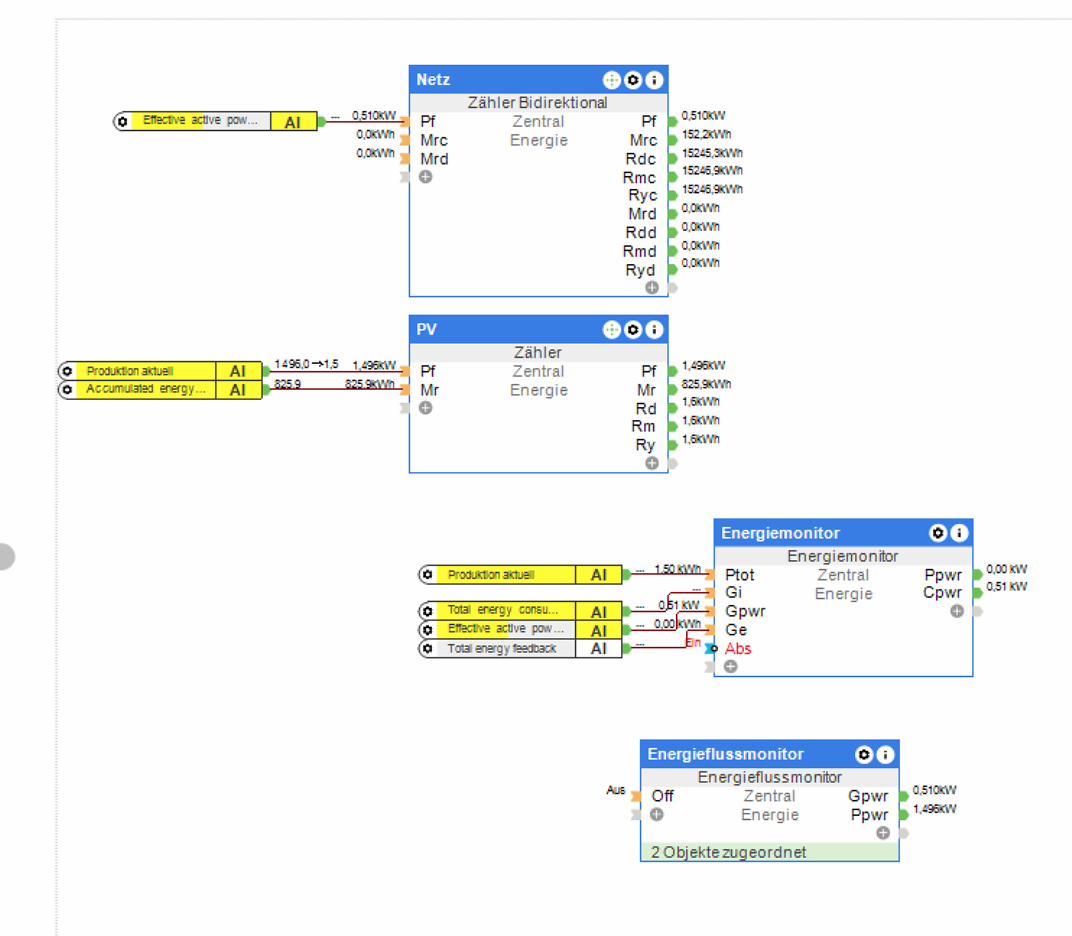Show info for Netz block
The image size is (1072, 936).
(654, 80)
